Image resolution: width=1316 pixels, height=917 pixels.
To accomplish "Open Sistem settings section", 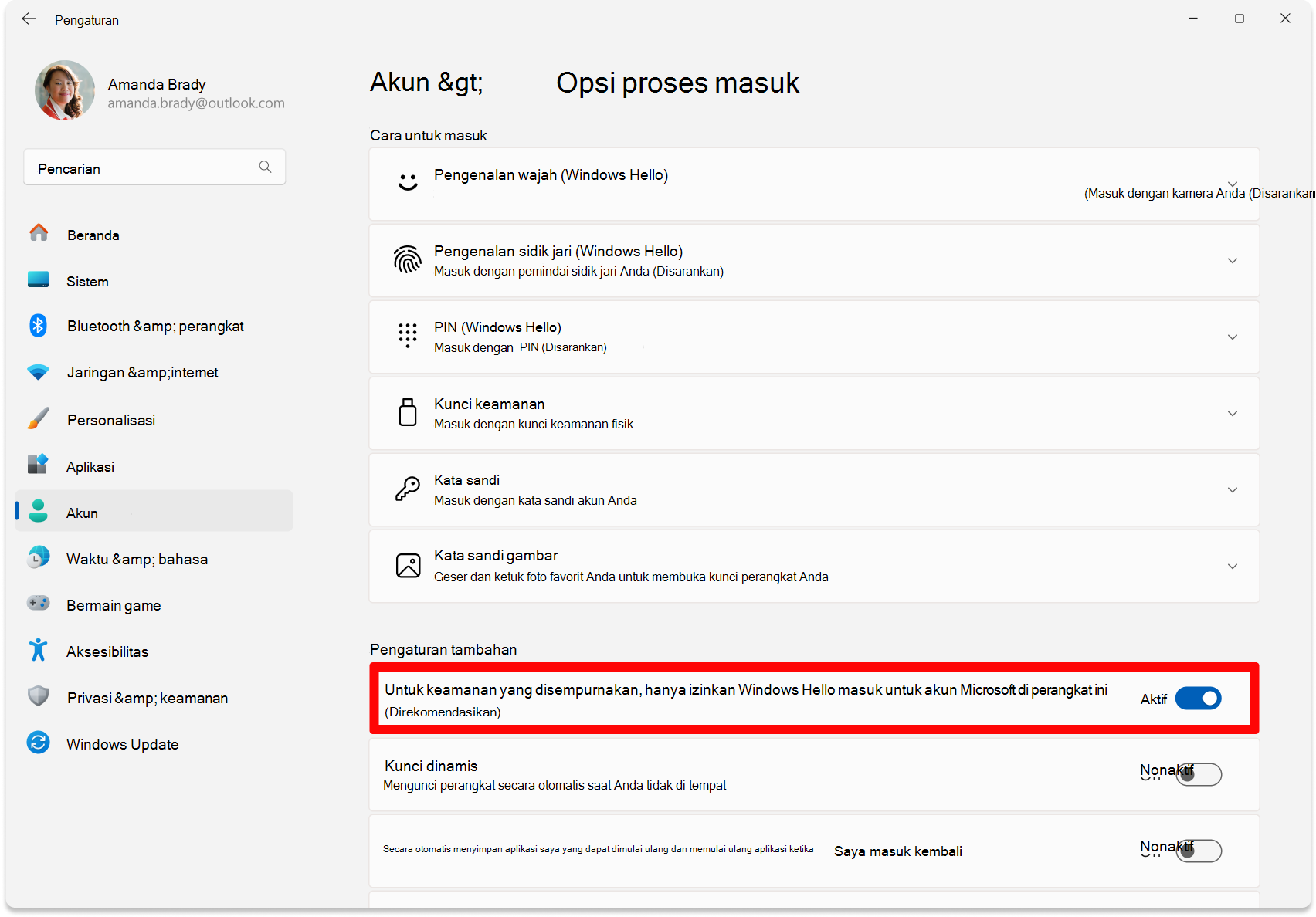I will [x=154, y=281].
